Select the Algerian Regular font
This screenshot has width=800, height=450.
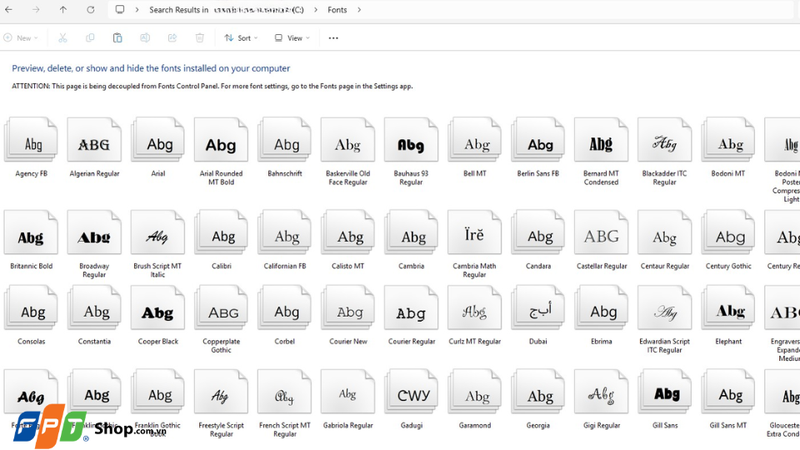tap(94, 147)
